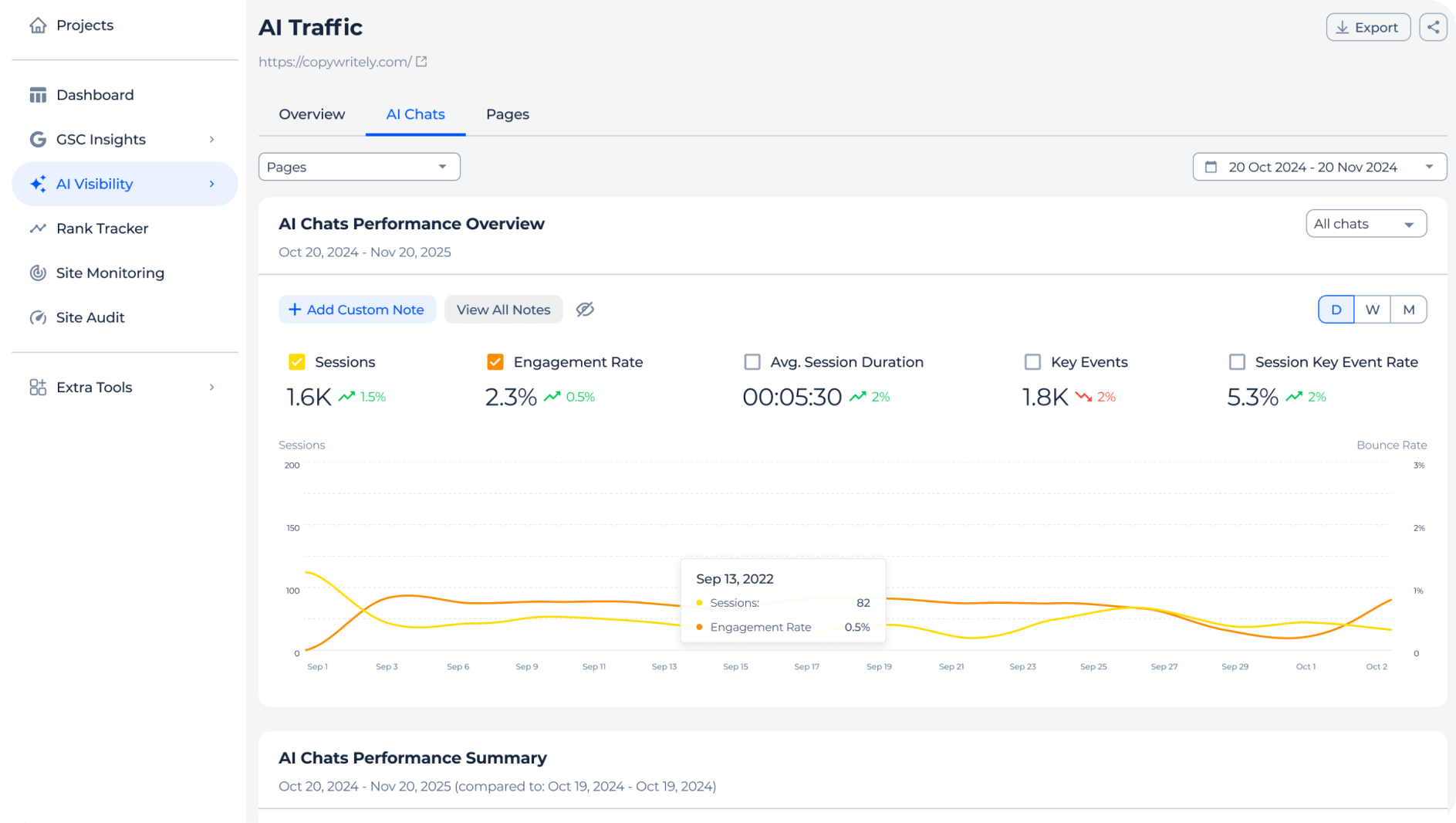Launch the Site Audit tool
The width and height of the screenshot is (1456, 823).
90,317
